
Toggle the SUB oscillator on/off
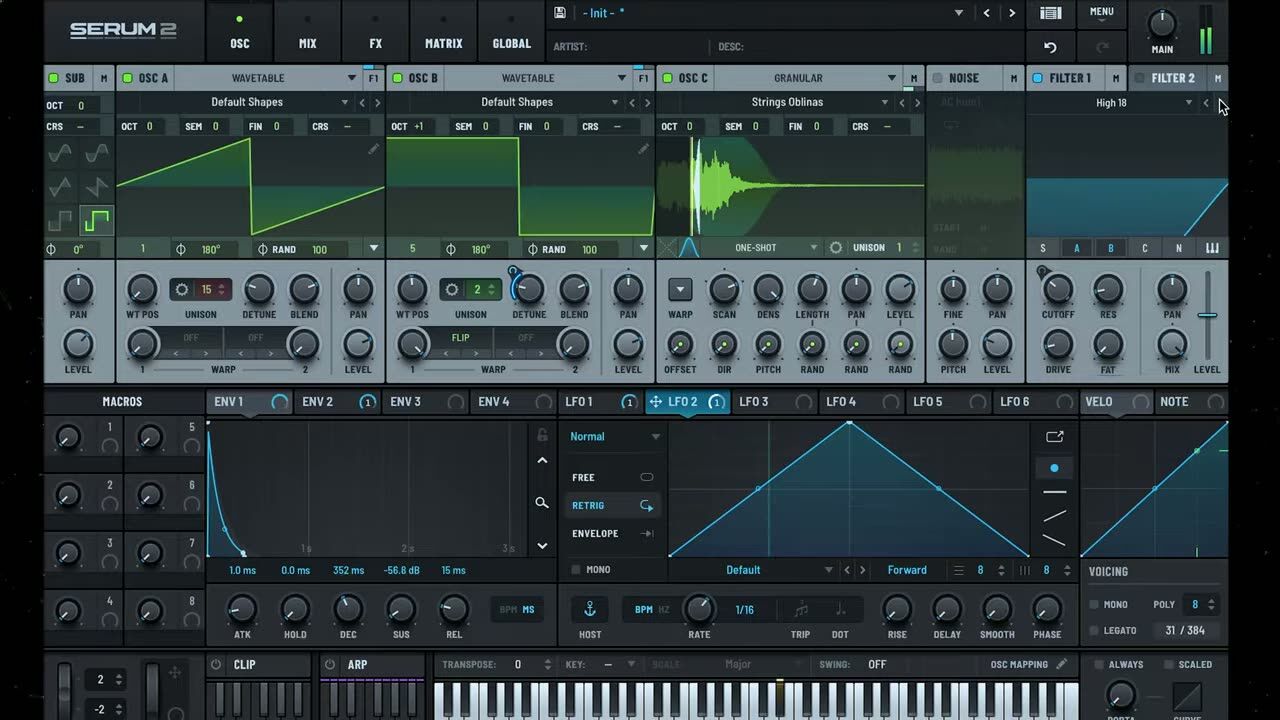(x=54, y=78)
